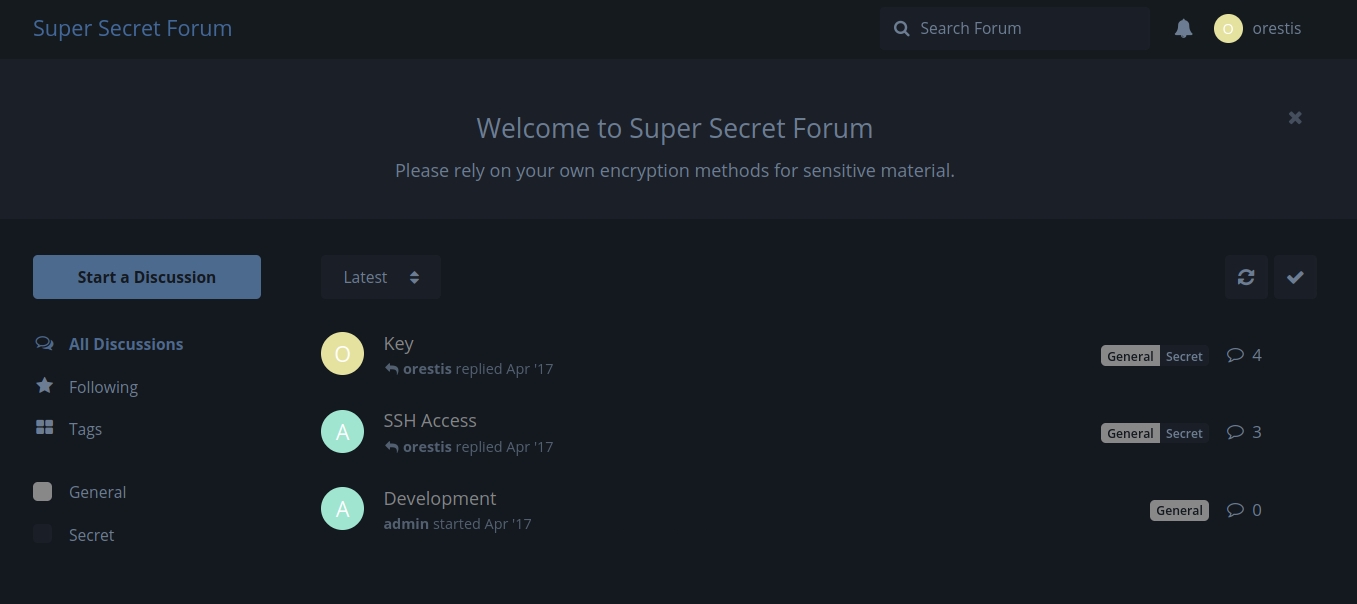Click the Following star icon
Screen dimensions: 1357x604
44,386
